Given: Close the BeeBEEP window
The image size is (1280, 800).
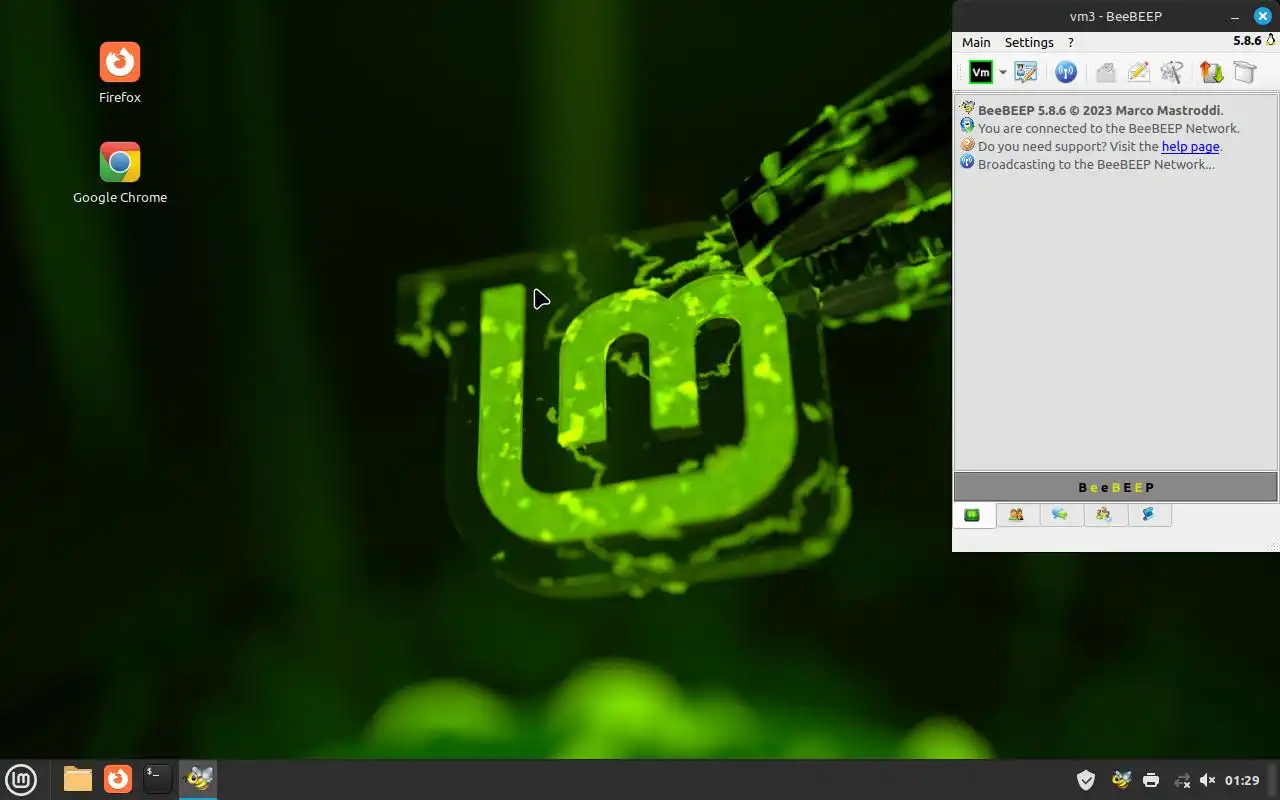Looking at the screenshot, I should coord(1262,16).
